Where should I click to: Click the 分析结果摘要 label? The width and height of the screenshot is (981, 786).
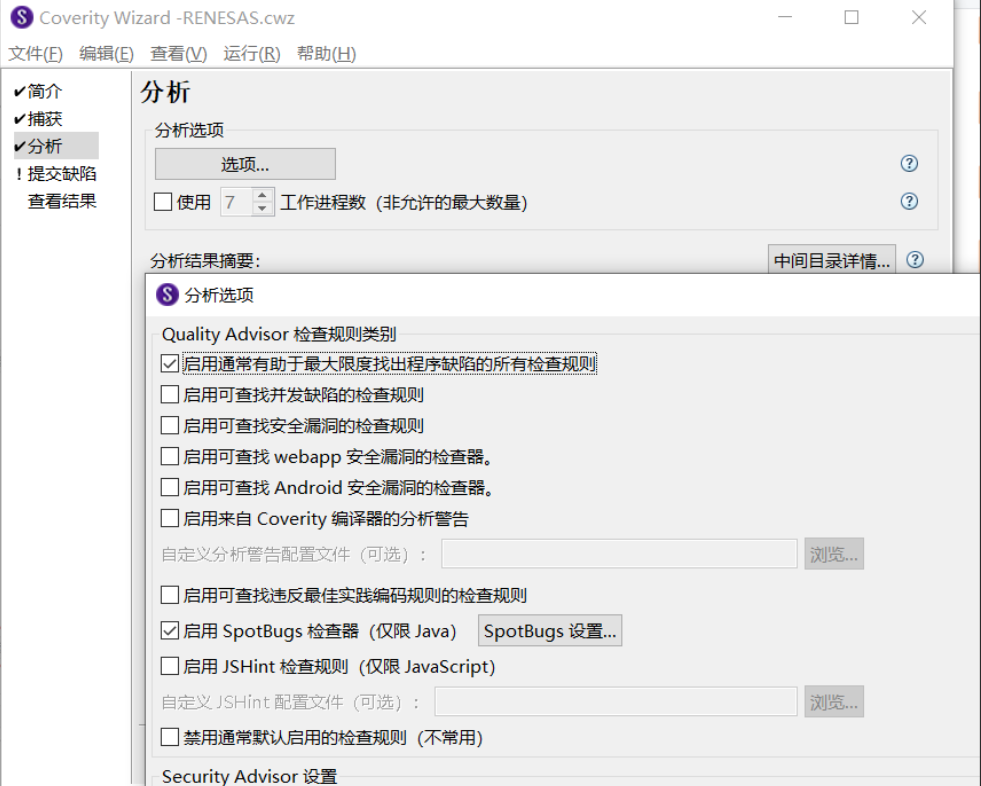click(205, 260)
